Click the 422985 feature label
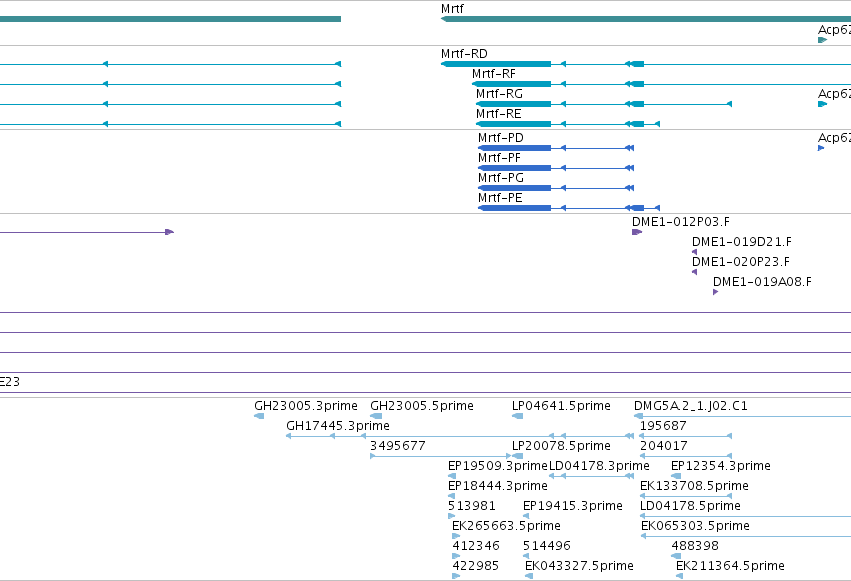The image size is (851, 581). pos(475,566)
